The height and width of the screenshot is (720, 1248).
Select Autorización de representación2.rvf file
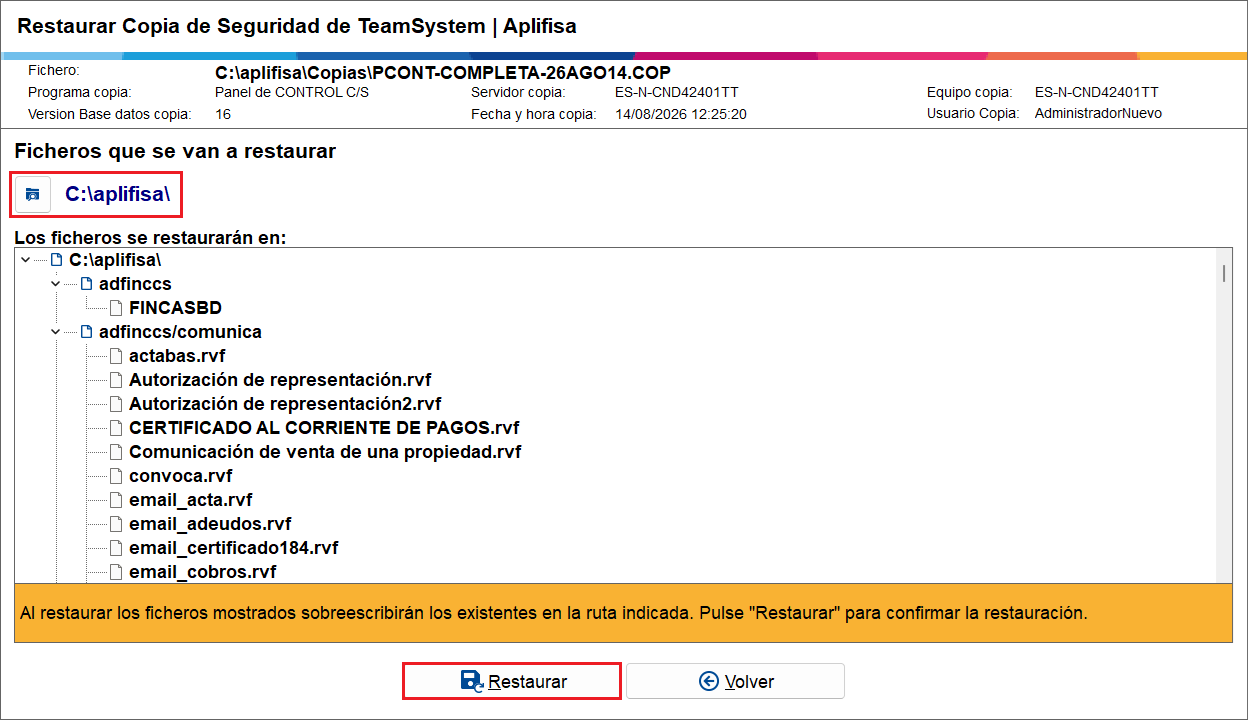285,404
